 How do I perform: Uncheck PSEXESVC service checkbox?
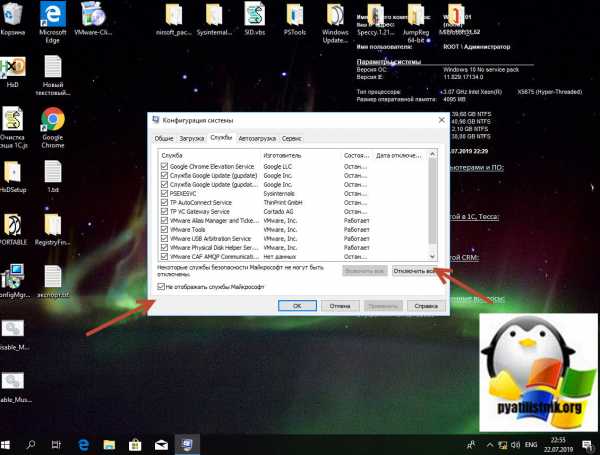pos(165,193)
